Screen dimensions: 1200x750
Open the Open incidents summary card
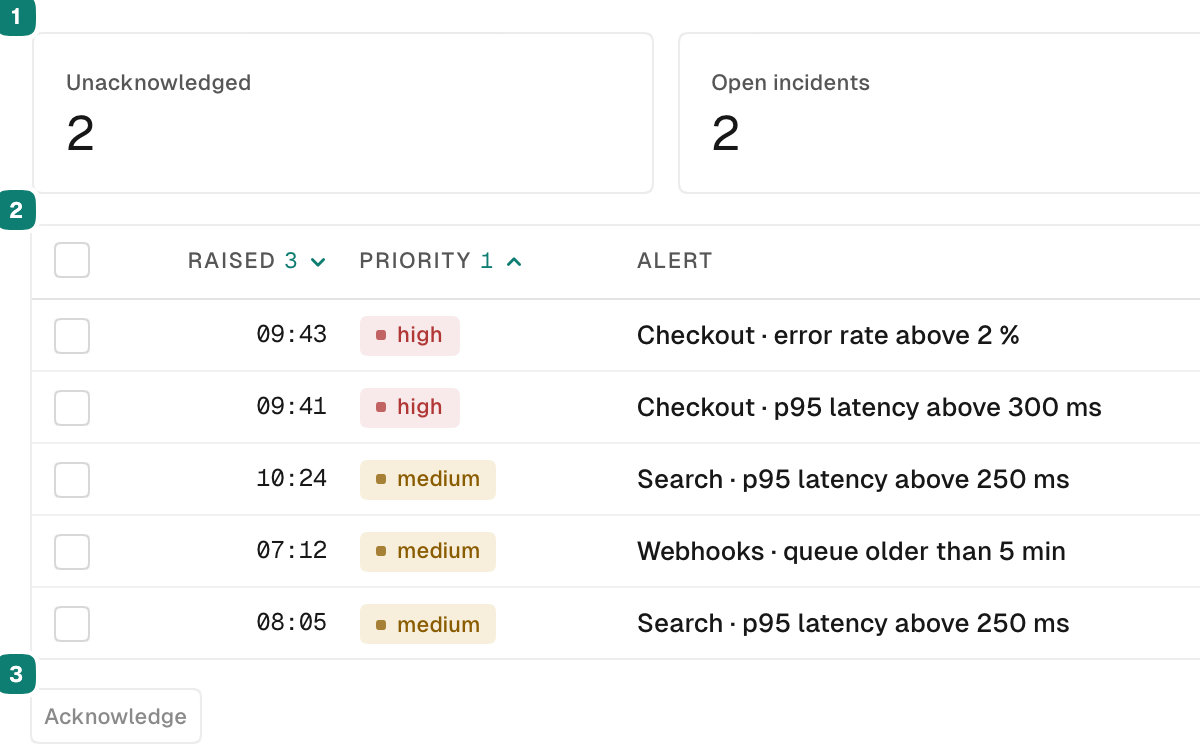(x=939, y=113)
